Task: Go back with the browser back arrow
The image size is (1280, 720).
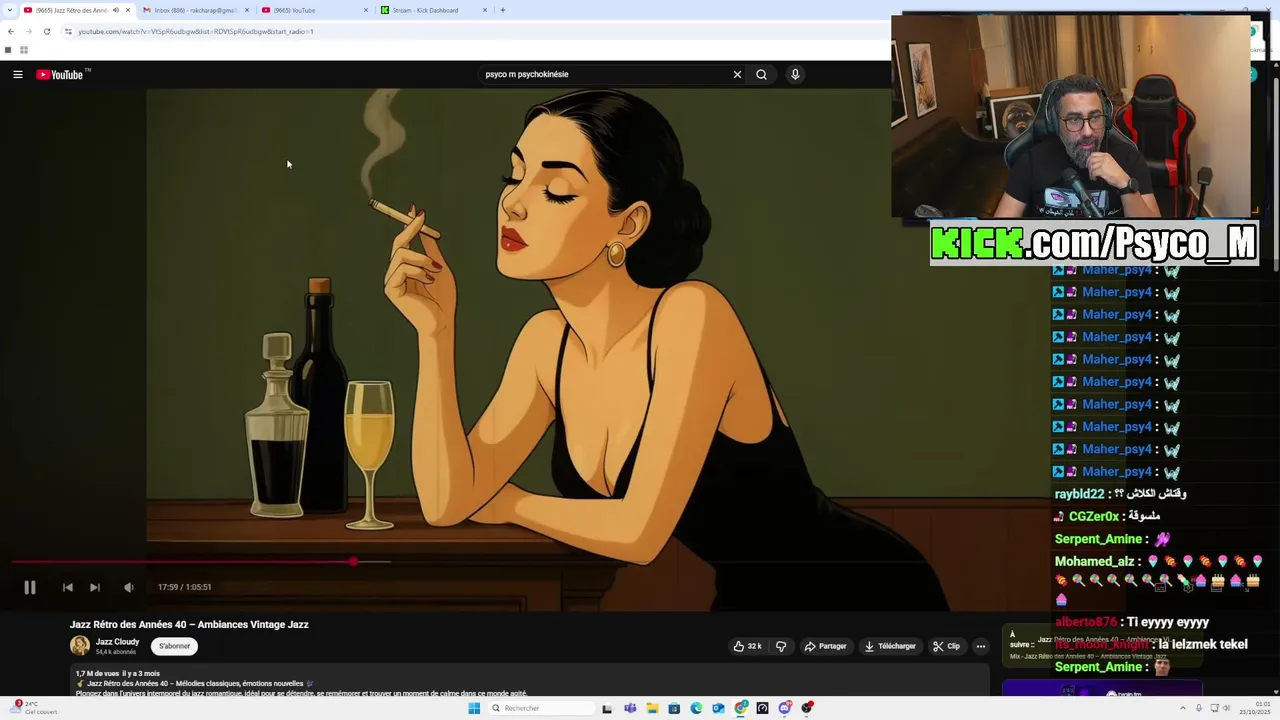Action: click(x=11, y=31)
